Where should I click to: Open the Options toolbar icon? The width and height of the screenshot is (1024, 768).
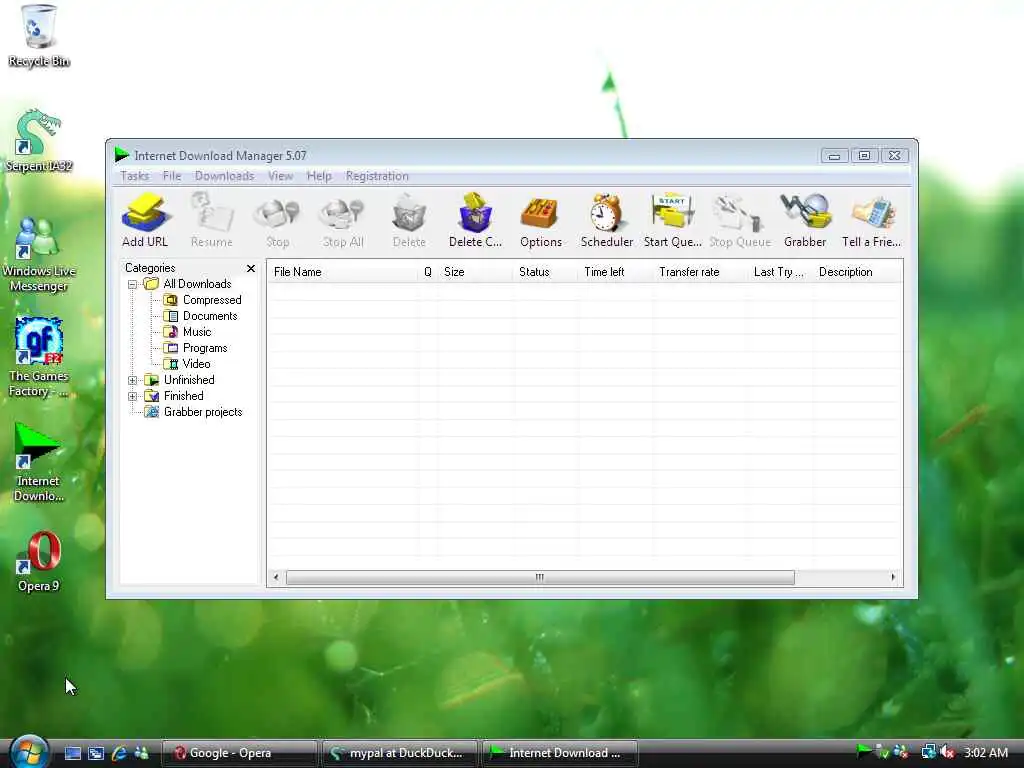tap(541, 219)
